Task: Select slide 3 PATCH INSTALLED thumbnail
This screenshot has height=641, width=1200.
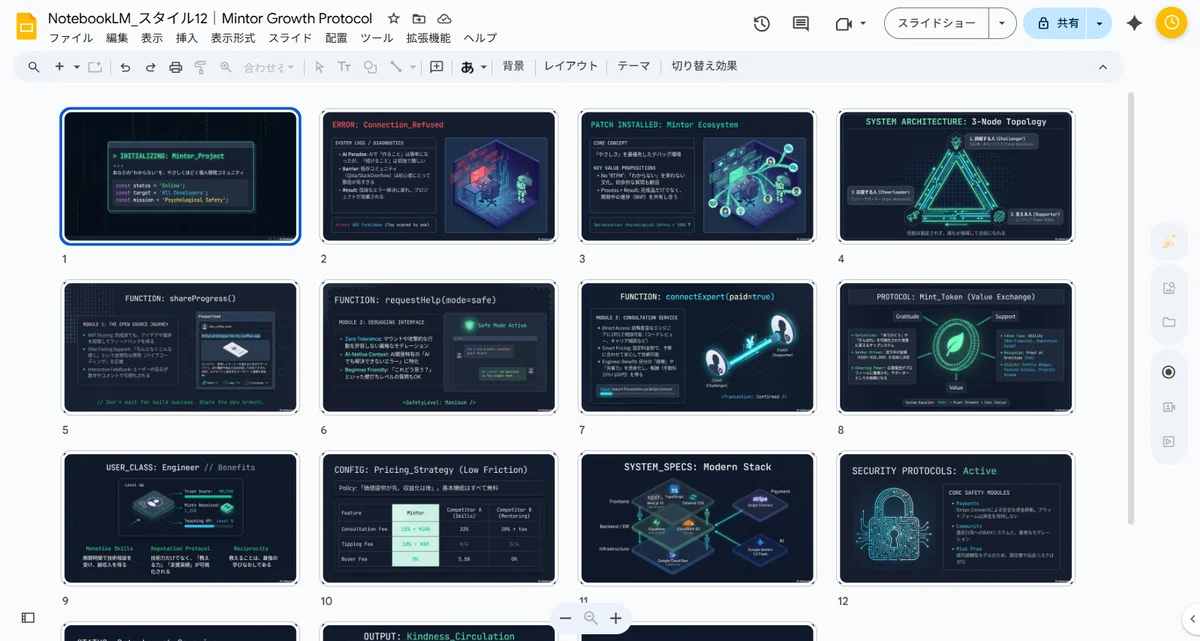Action: tap(697, 176)
